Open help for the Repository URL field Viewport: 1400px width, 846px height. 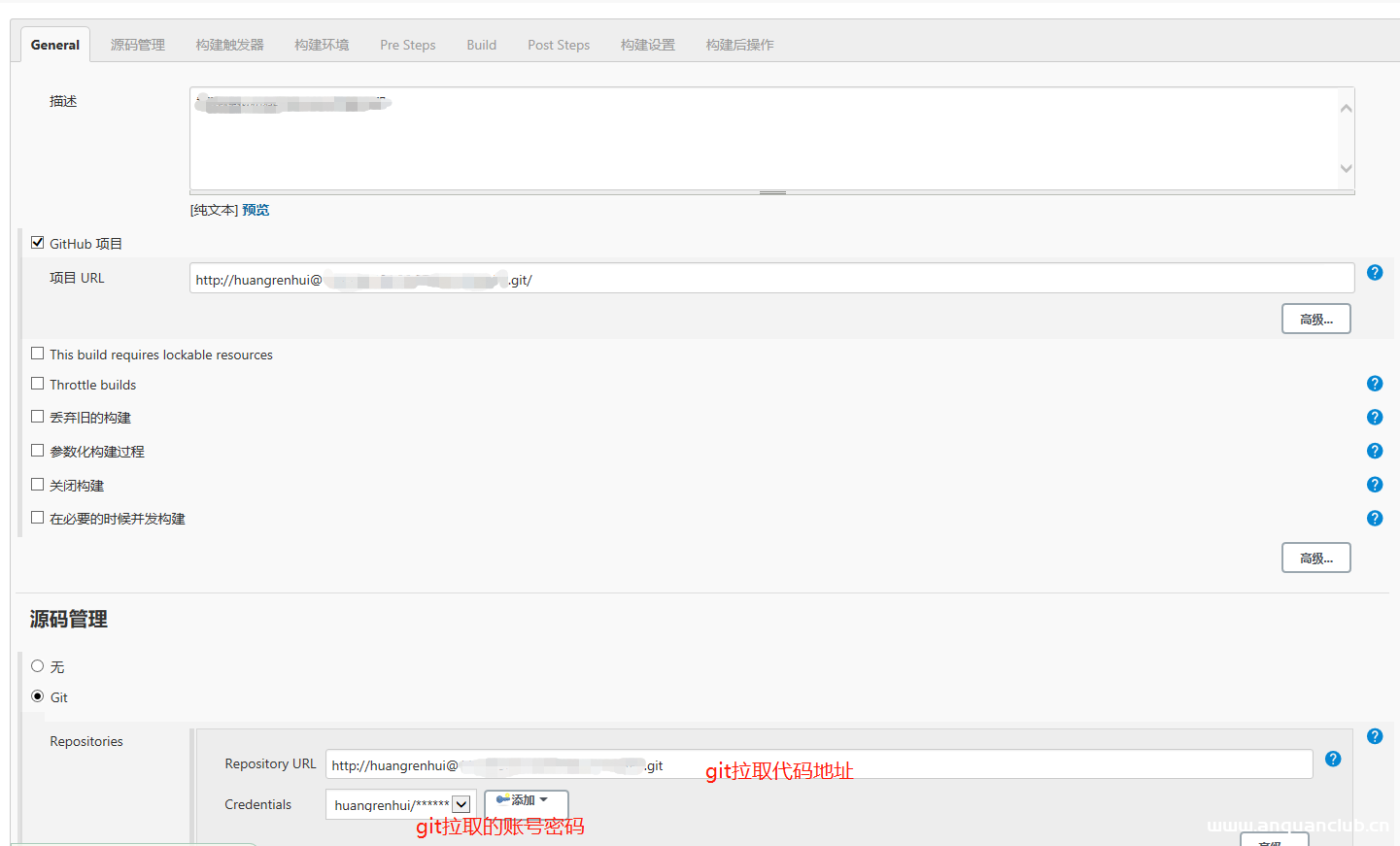pos(1333,759)
